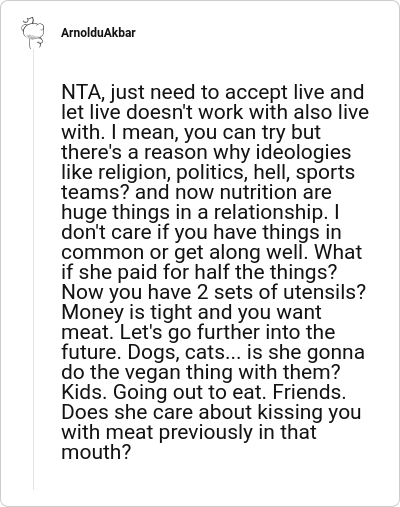Click the word NTA in the comment
Viewport: 400px width, 507px height.
[81, 92]
